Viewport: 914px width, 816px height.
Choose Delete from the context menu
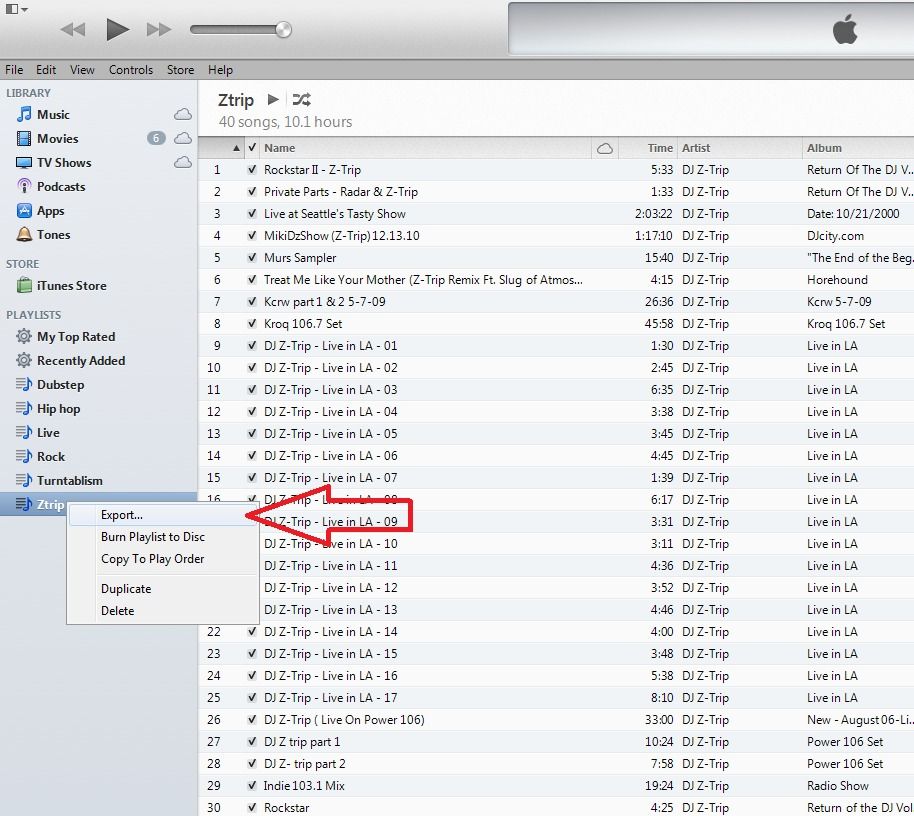(x=117, y=611)
